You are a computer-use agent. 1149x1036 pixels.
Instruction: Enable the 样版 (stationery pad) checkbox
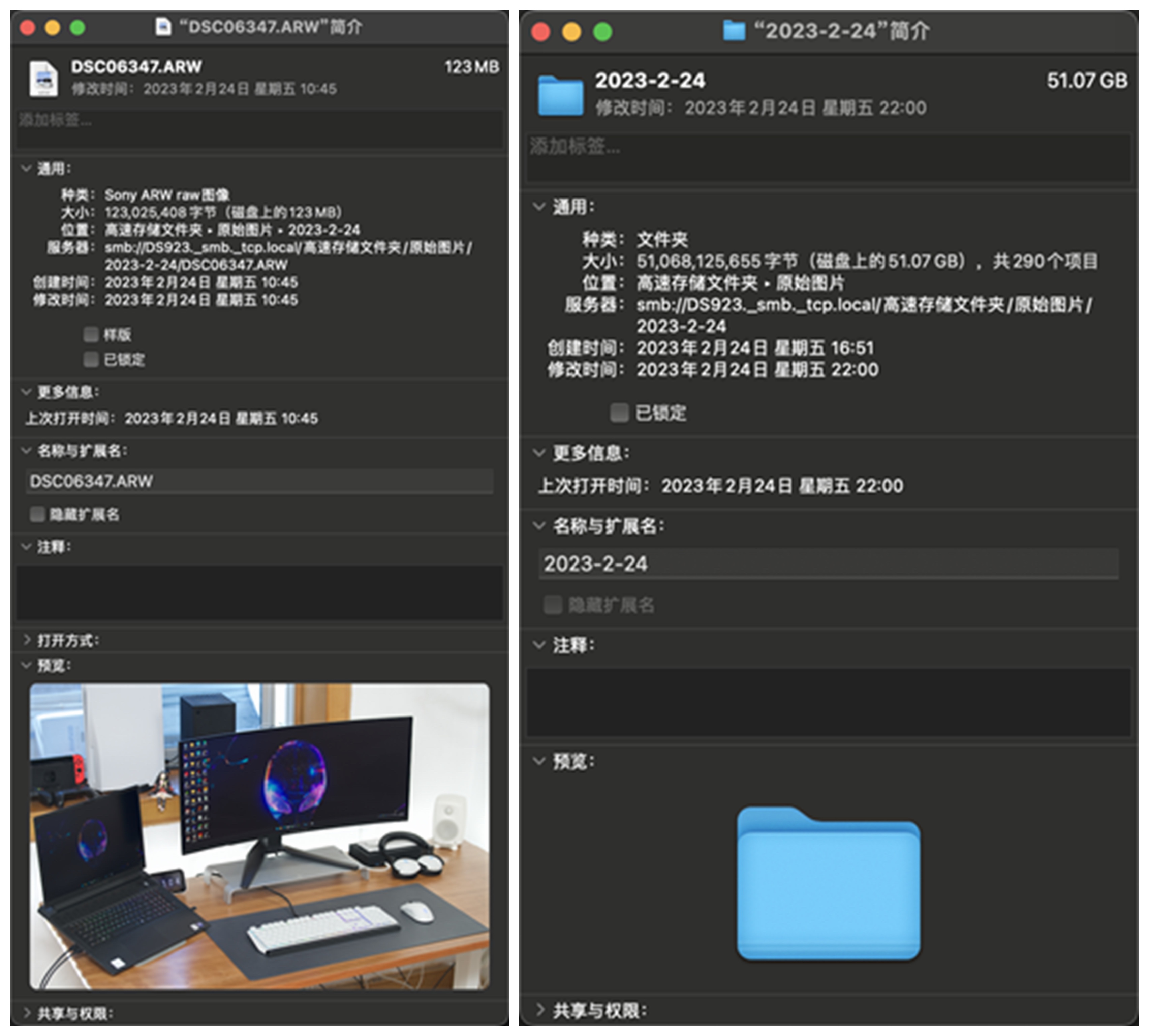(91, 334)
